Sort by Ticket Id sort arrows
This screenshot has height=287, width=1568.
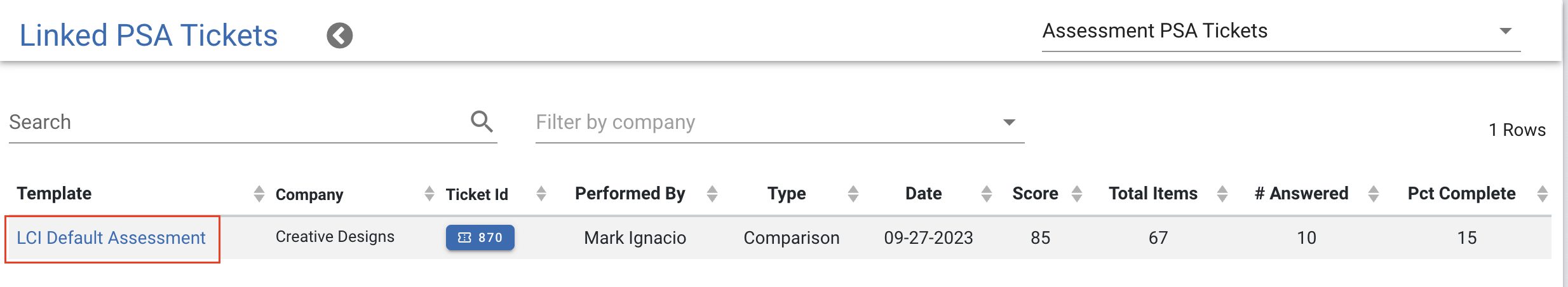(541, 194)
